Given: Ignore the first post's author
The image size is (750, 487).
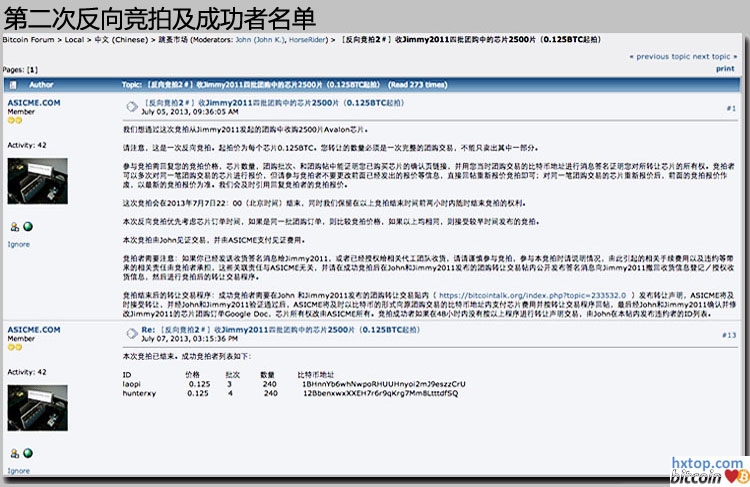Looking at the screenshot, I should (x=18, y=244).
